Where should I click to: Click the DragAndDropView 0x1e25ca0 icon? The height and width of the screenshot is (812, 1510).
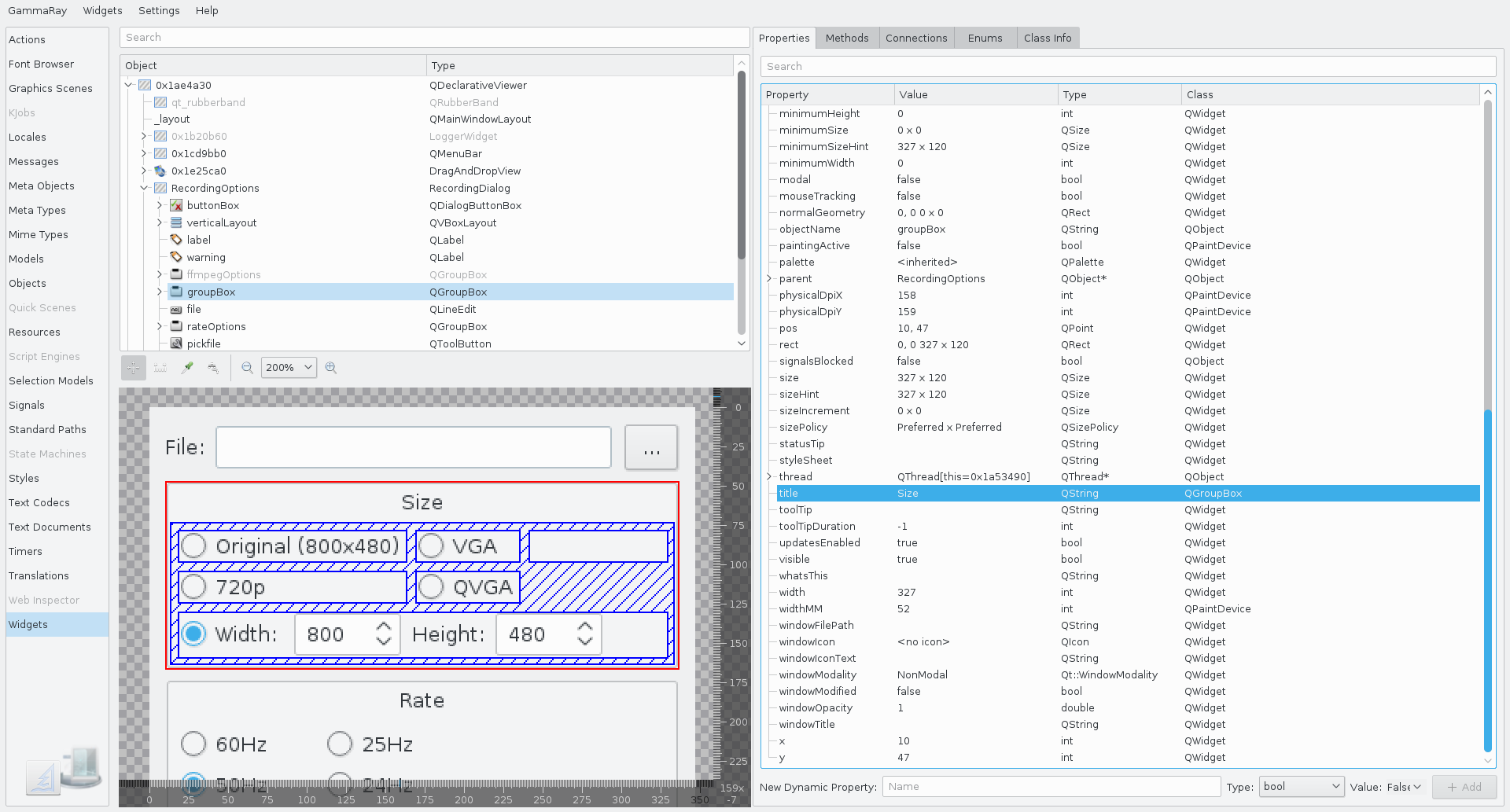coord(160,171)
